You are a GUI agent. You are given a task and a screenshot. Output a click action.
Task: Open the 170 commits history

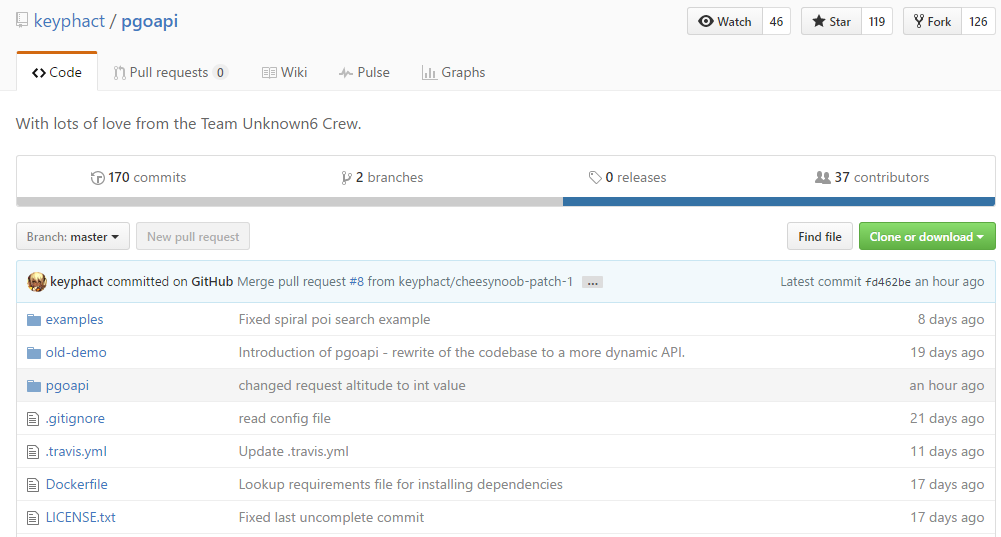pos(138,178)
